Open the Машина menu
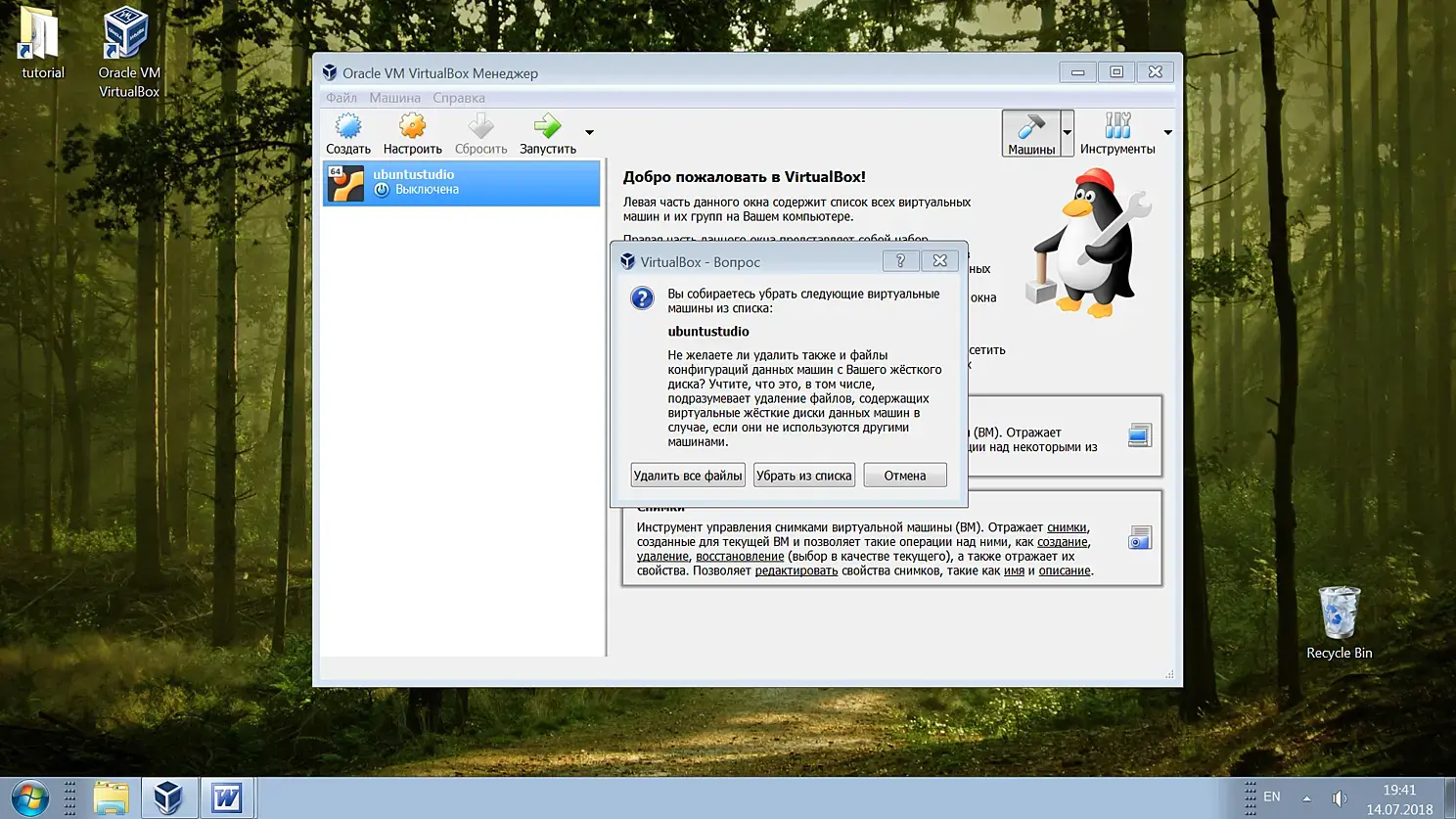The height and width of the screenshot is (819, 1456). tap(394, 98)
